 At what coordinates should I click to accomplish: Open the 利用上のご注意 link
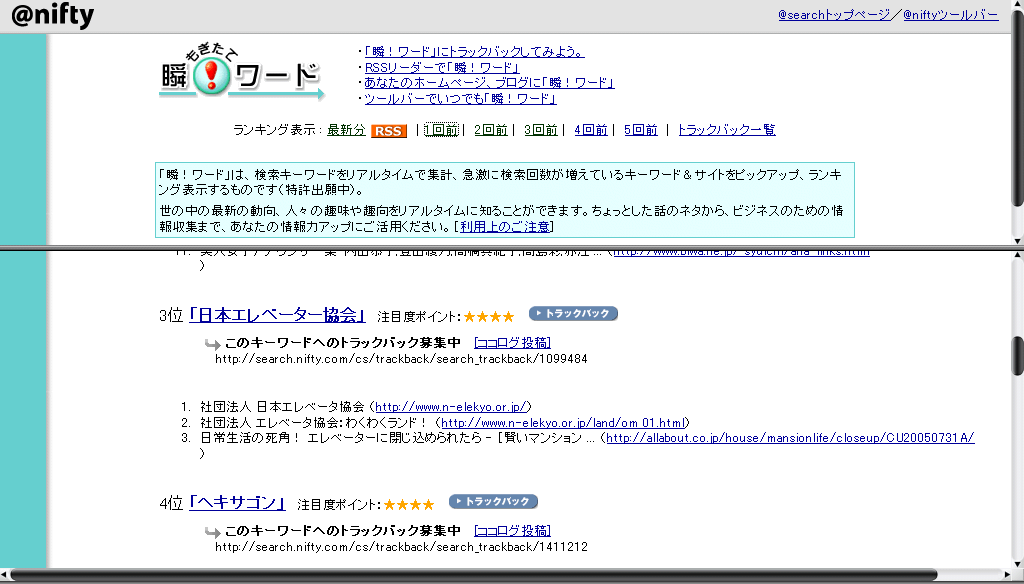pyautogui.click(x=505, y=227)
